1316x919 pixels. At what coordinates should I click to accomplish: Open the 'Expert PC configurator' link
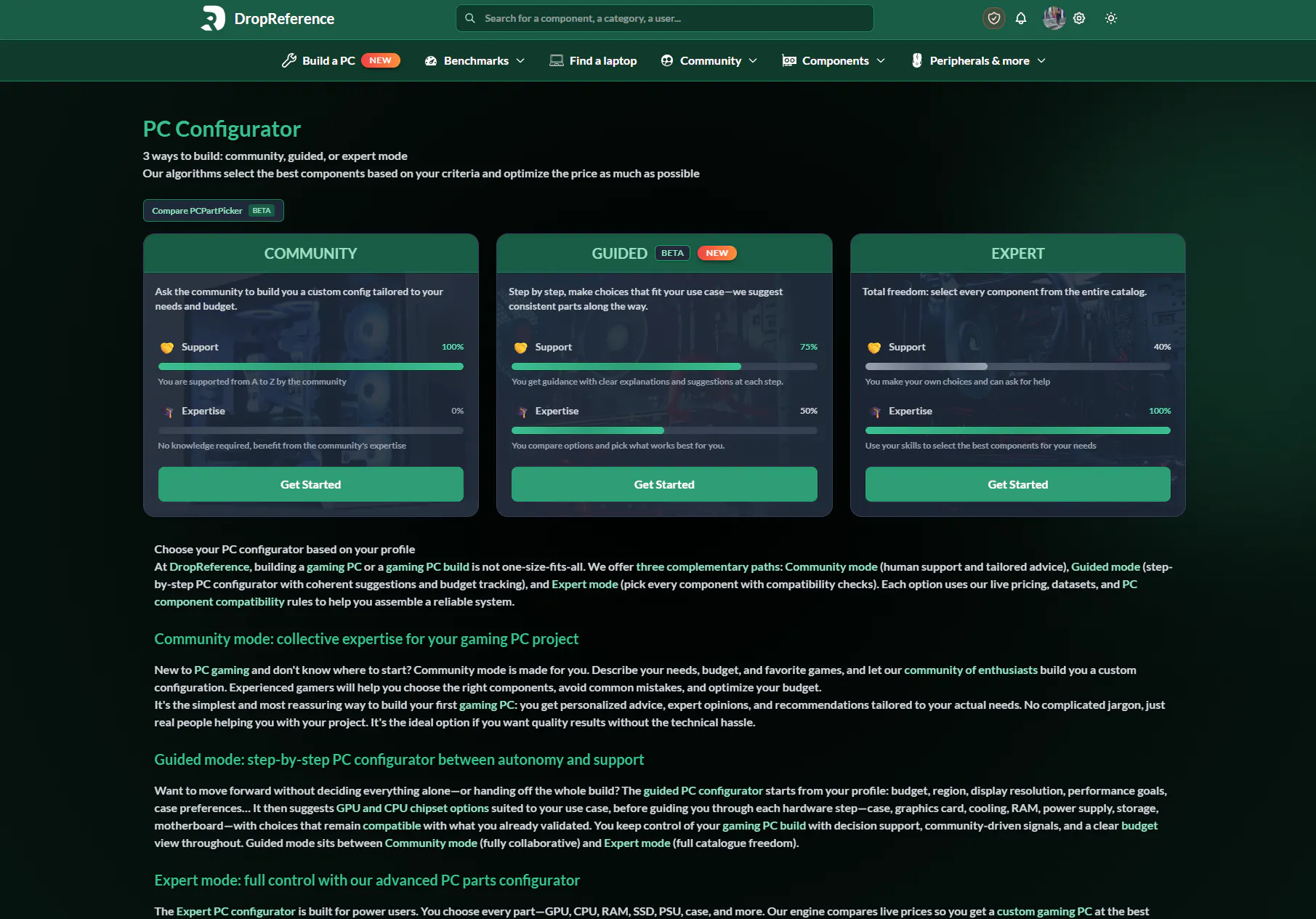pos(236,912)
